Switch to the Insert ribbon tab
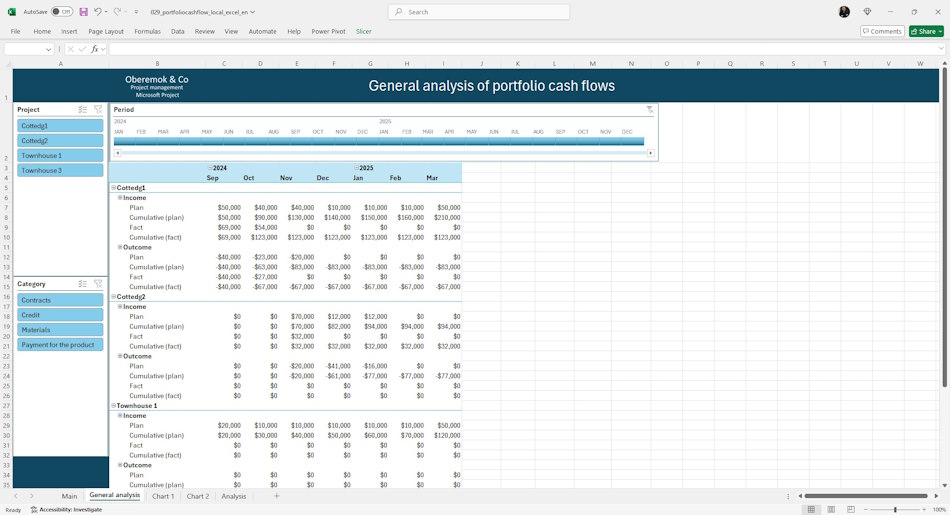This screenshot has height=515, width=950. pyautogui.click(x=69, y=32)
